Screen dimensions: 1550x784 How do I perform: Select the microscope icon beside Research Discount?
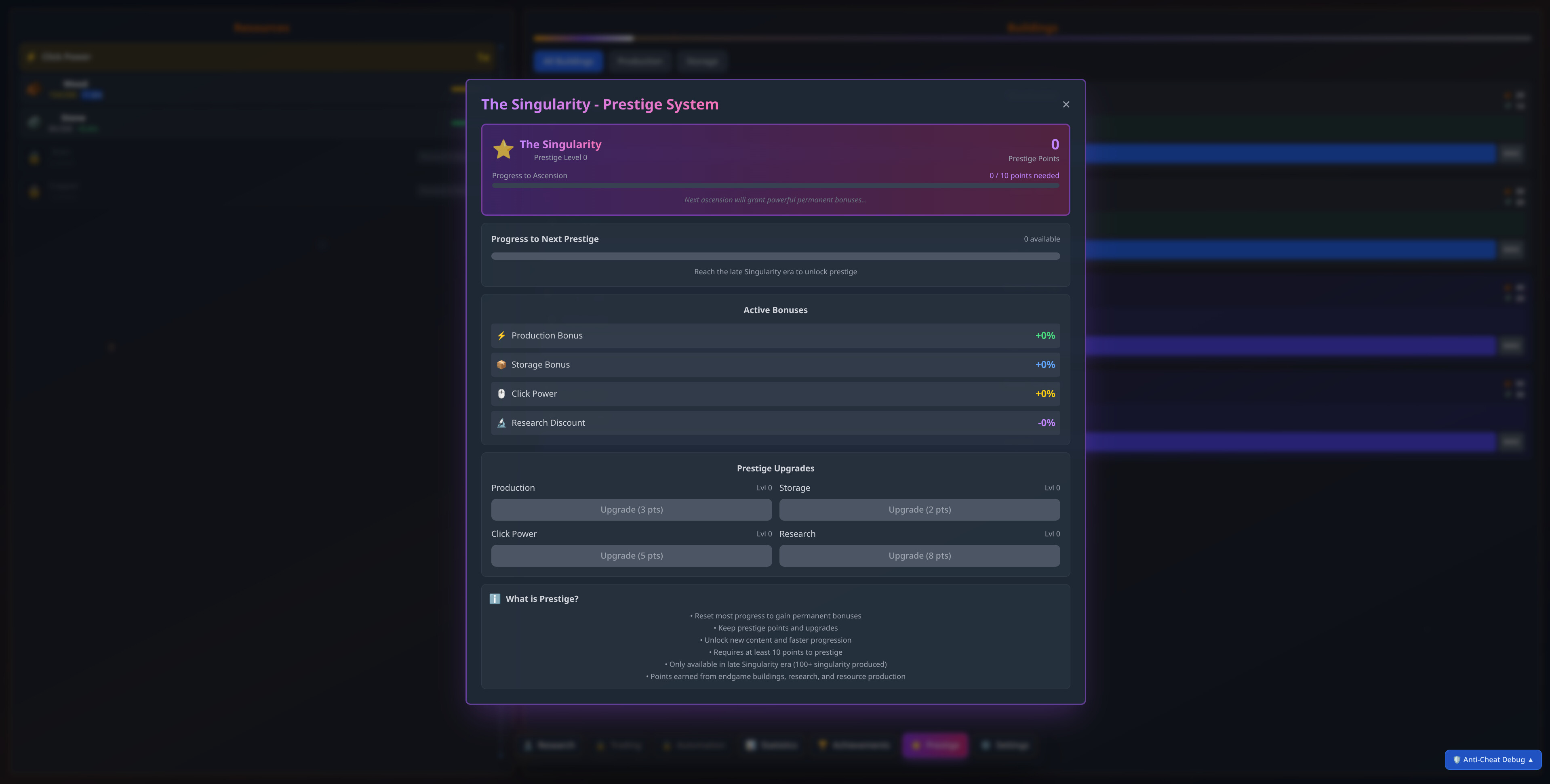[501, 422]
